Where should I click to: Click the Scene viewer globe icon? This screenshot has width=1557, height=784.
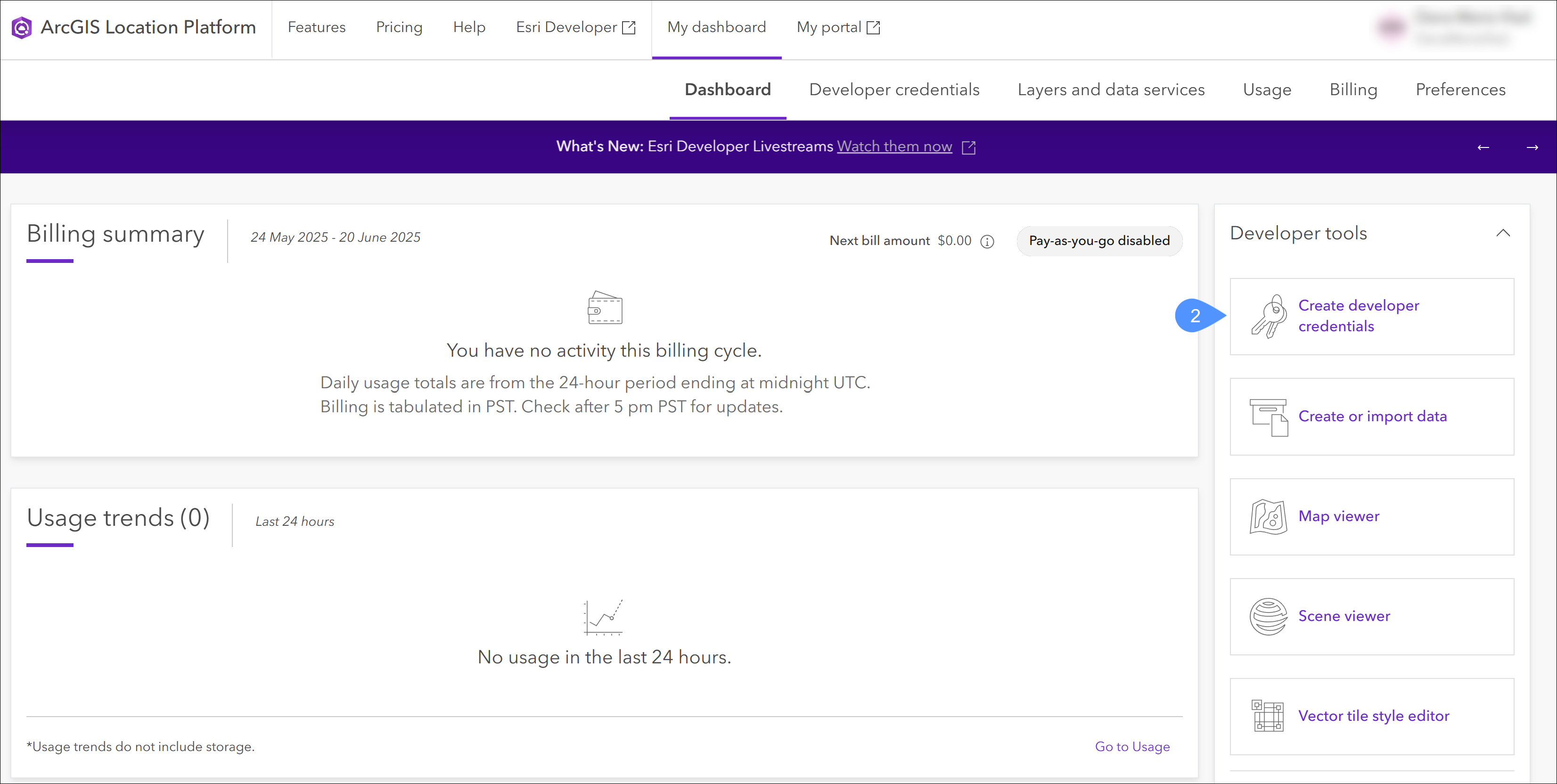point(1268,617)
